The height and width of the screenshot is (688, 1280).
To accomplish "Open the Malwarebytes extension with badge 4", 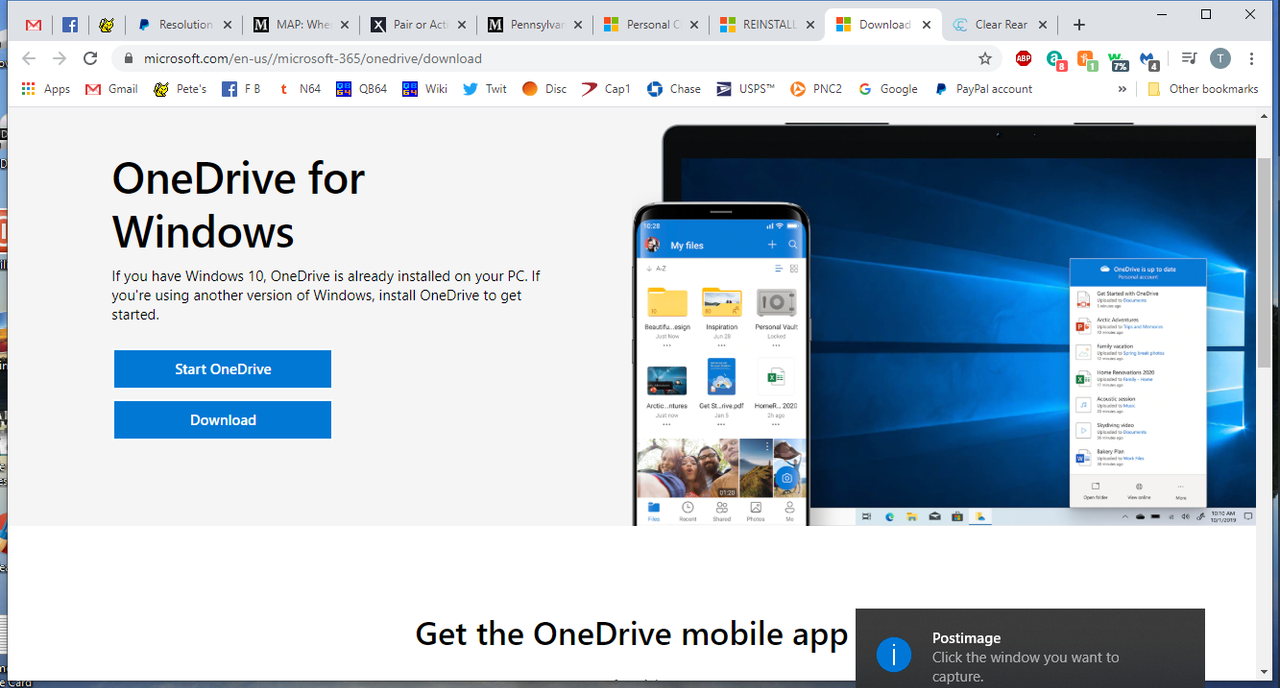I will [x=1150, y=60].
